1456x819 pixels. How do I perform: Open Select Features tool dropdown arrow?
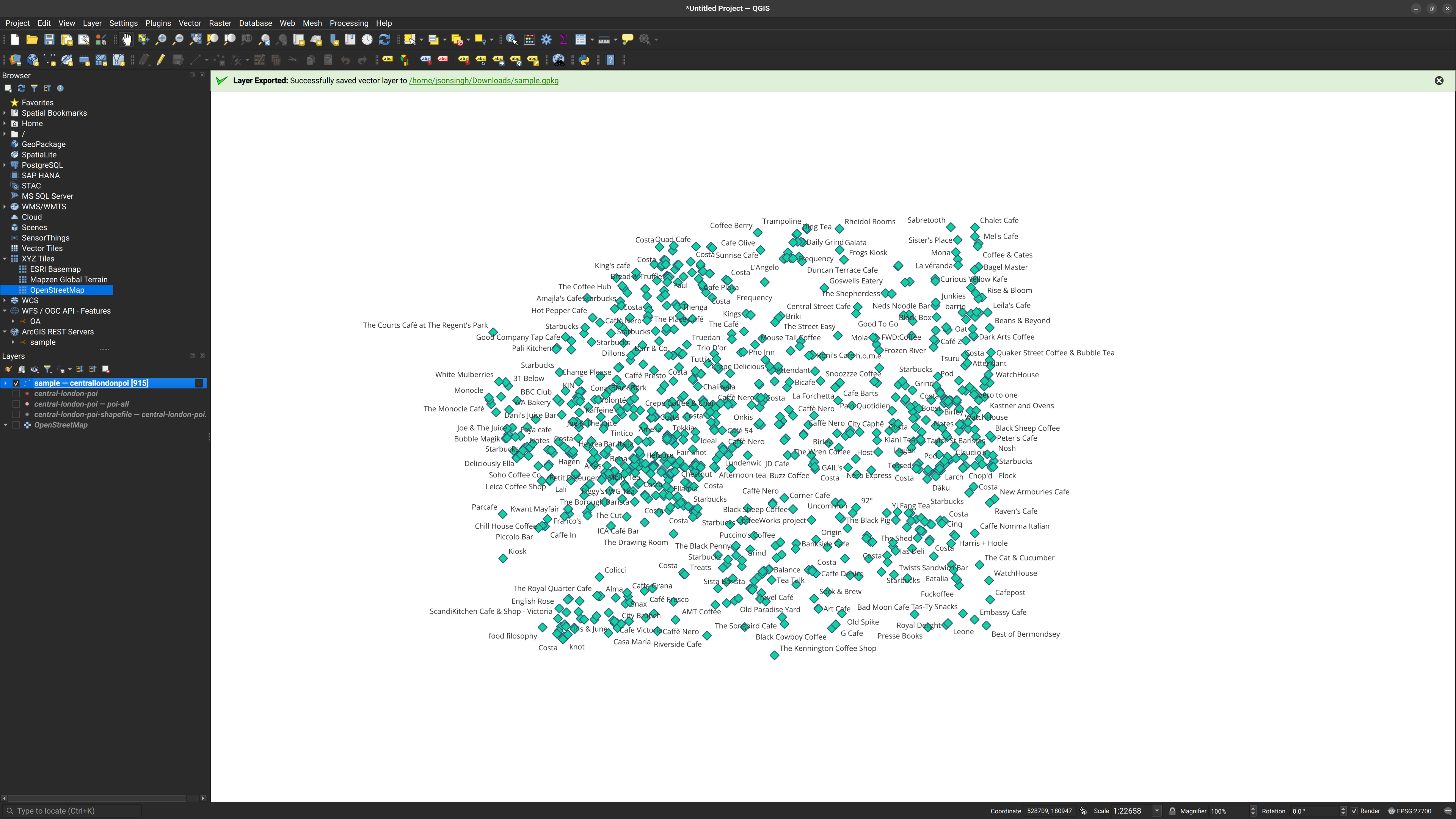422,39
